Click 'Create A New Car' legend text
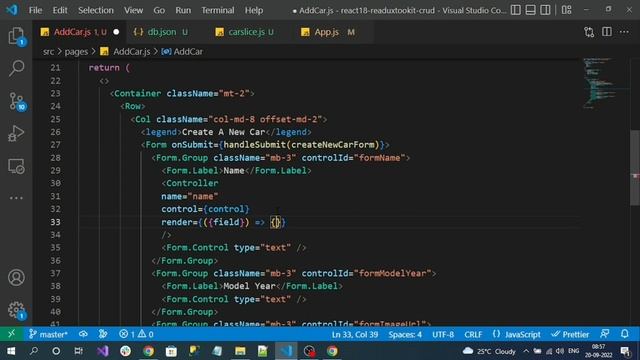 (x=223, y=132)
